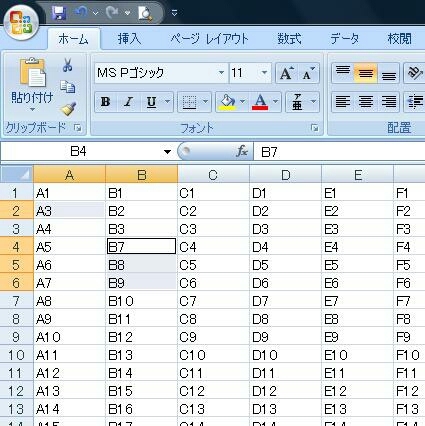Align cell text to the top
Image resolution: width=425 pixels, height=426 pixels.
pyautogui.click(x=343, y=73)
